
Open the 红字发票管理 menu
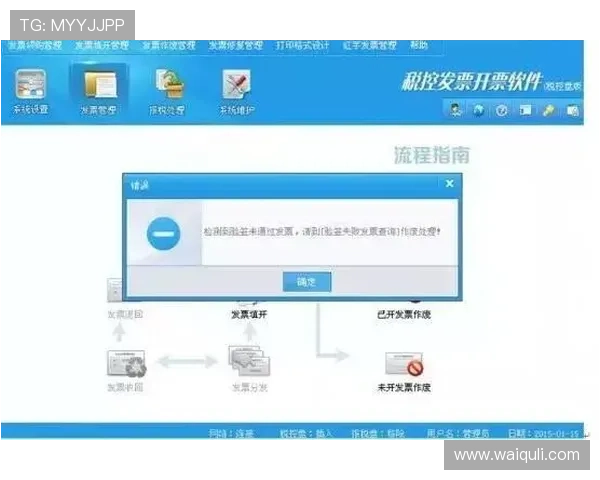[370, 46]
